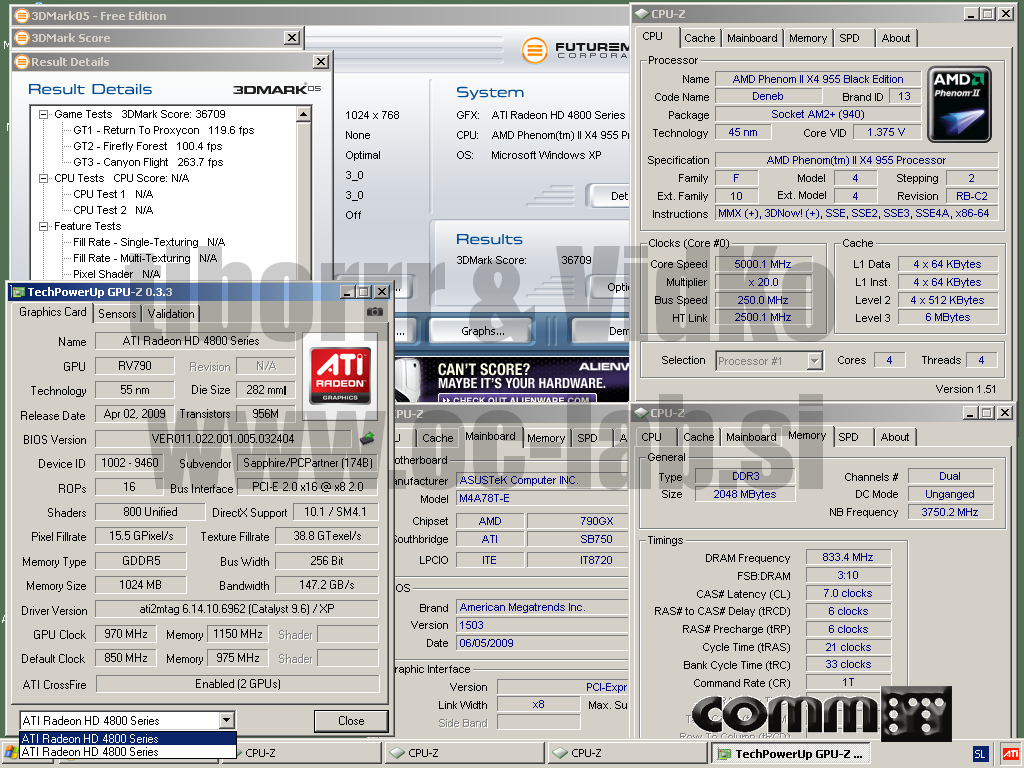This screenshot has width=1024, height=768.
Task: Click DRAM Frequency 833.4 MHz value
Action: pyautogui.click(x=848, y=557)
